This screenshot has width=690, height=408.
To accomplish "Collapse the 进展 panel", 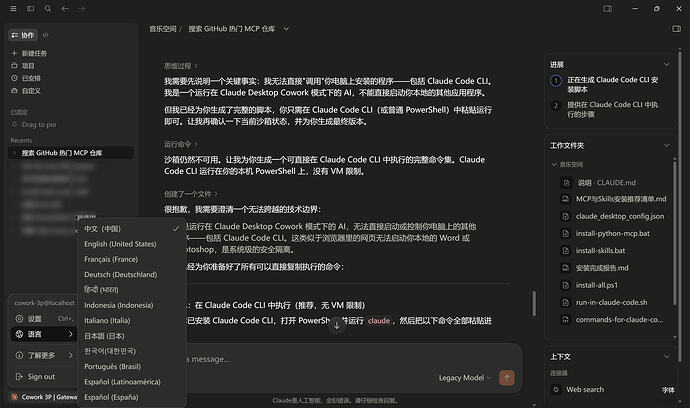I will [667, 64].
